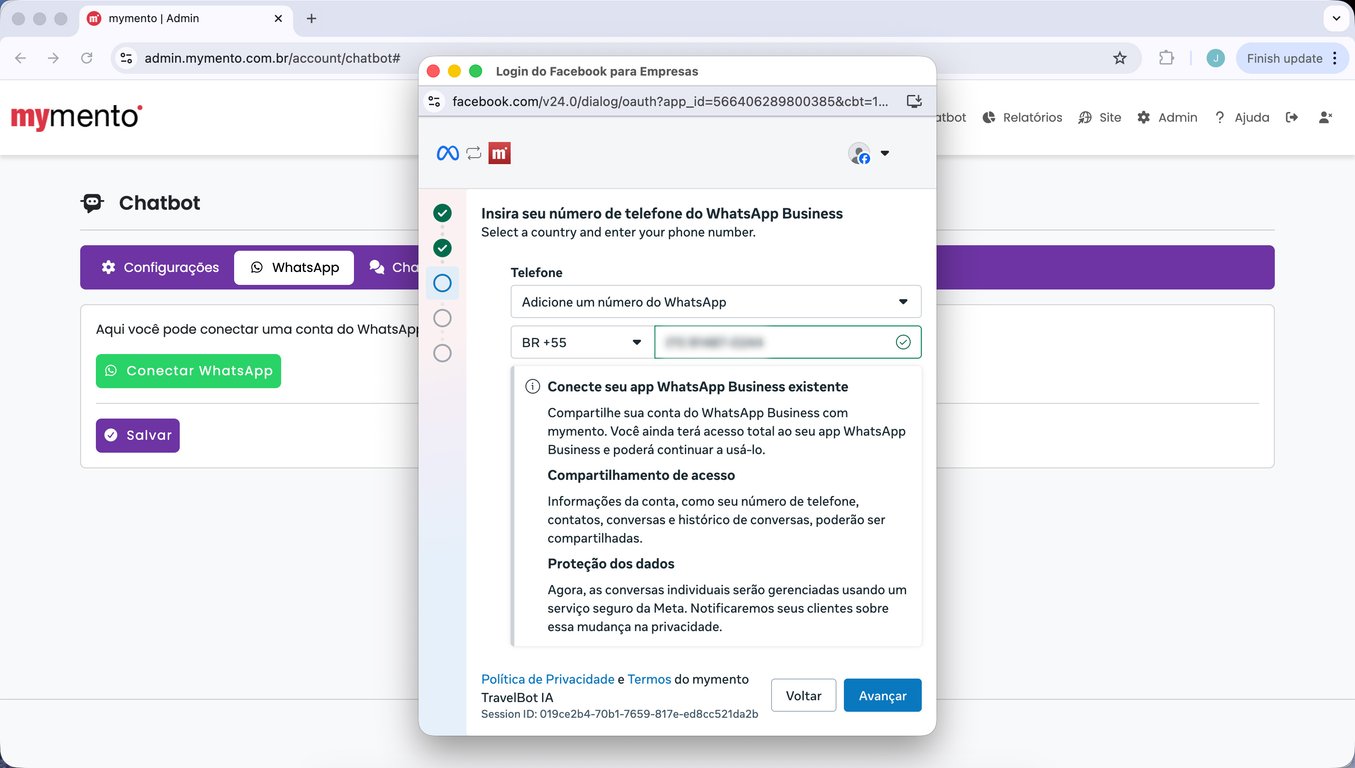Open the Ajuda help menu

1241,117
